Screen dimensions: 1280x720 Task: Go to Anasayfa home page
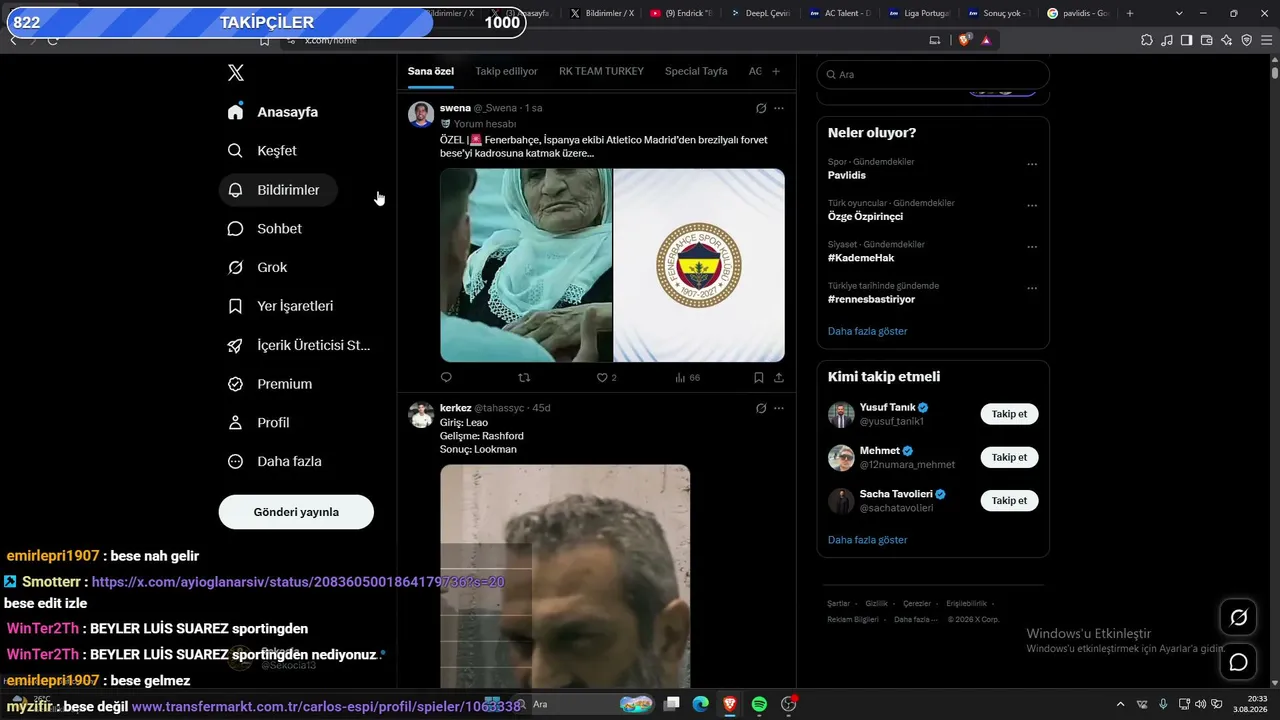273,112
